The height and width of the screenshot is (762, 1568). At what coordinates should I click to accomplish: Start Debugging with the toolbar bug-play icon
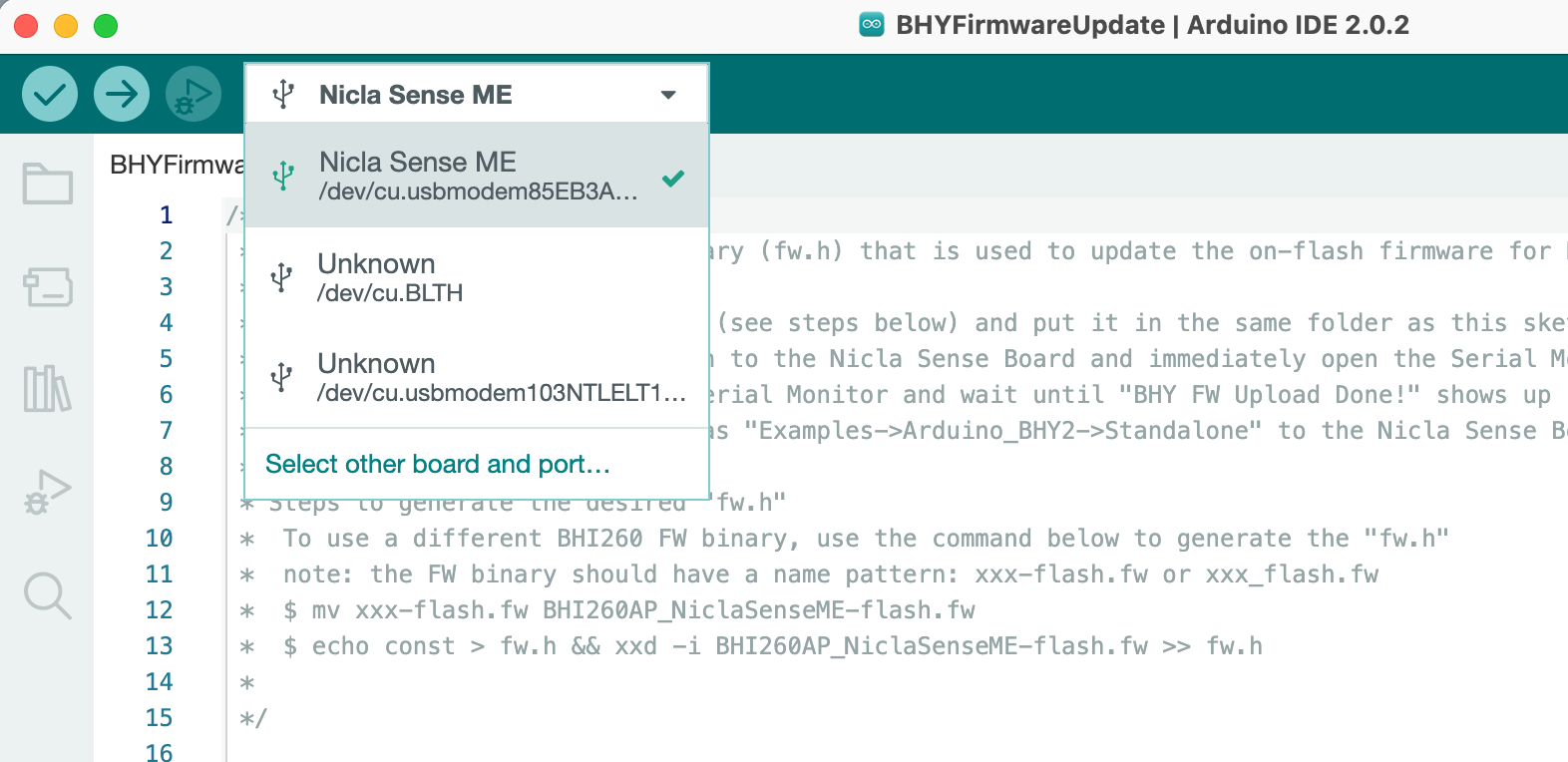[x=194, y=95]
